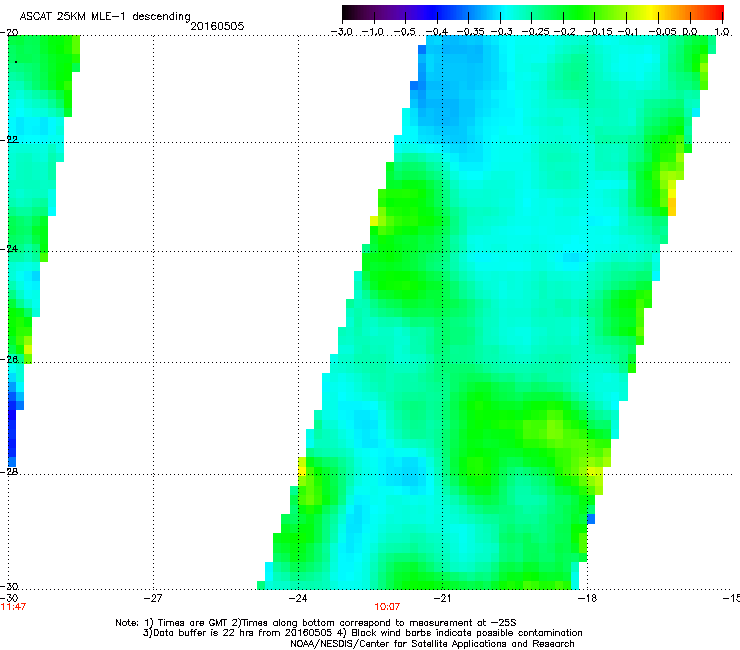The image size is (740, 650).
Task: Click the "ASCAT 25KM MLE-1 descending" plot title
Action: click(105, 17)
